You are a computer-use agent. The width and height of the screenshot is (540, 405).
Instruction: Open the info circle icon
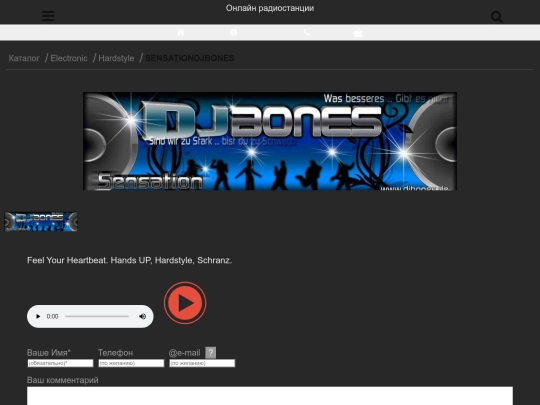point(233,32)
